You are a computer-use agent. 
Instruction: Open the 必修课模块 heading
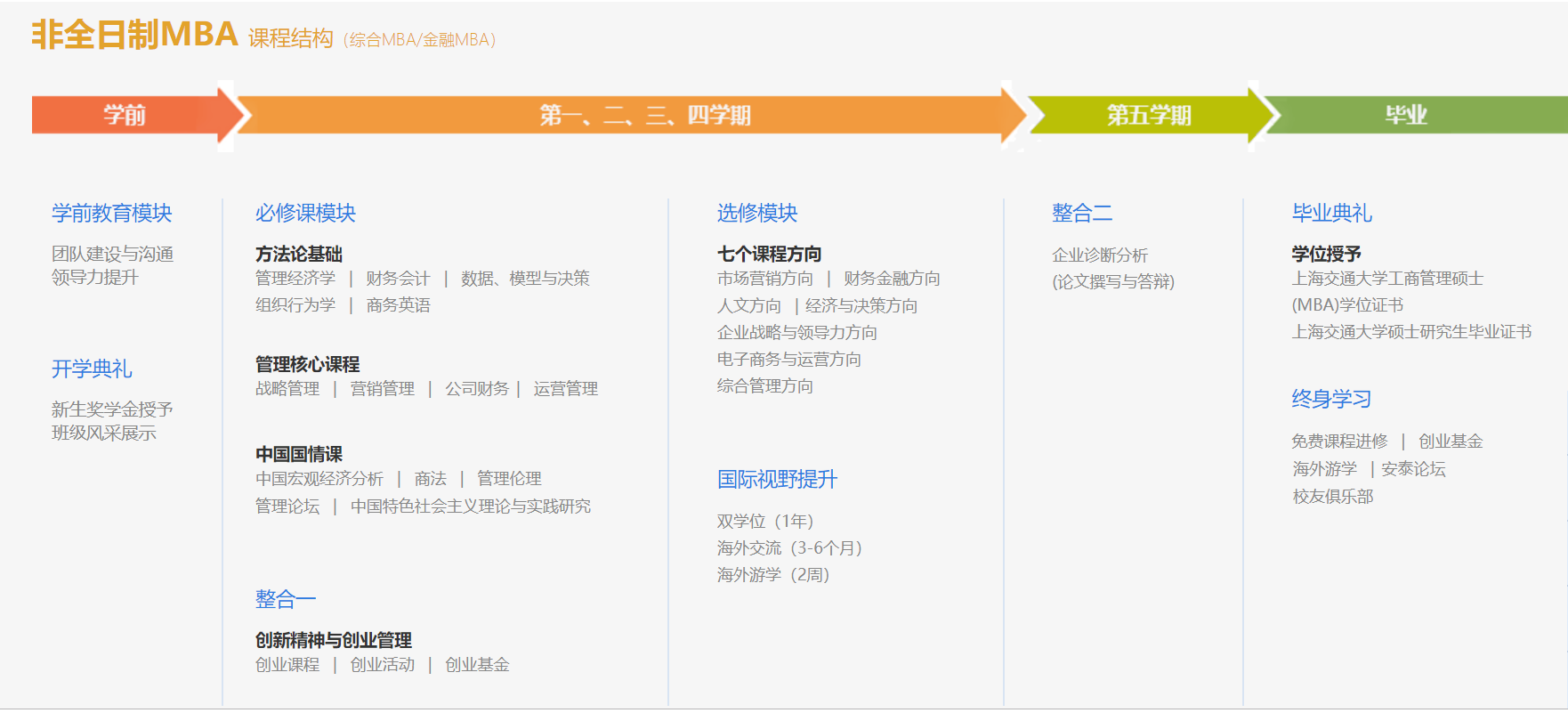pos(305,214)
